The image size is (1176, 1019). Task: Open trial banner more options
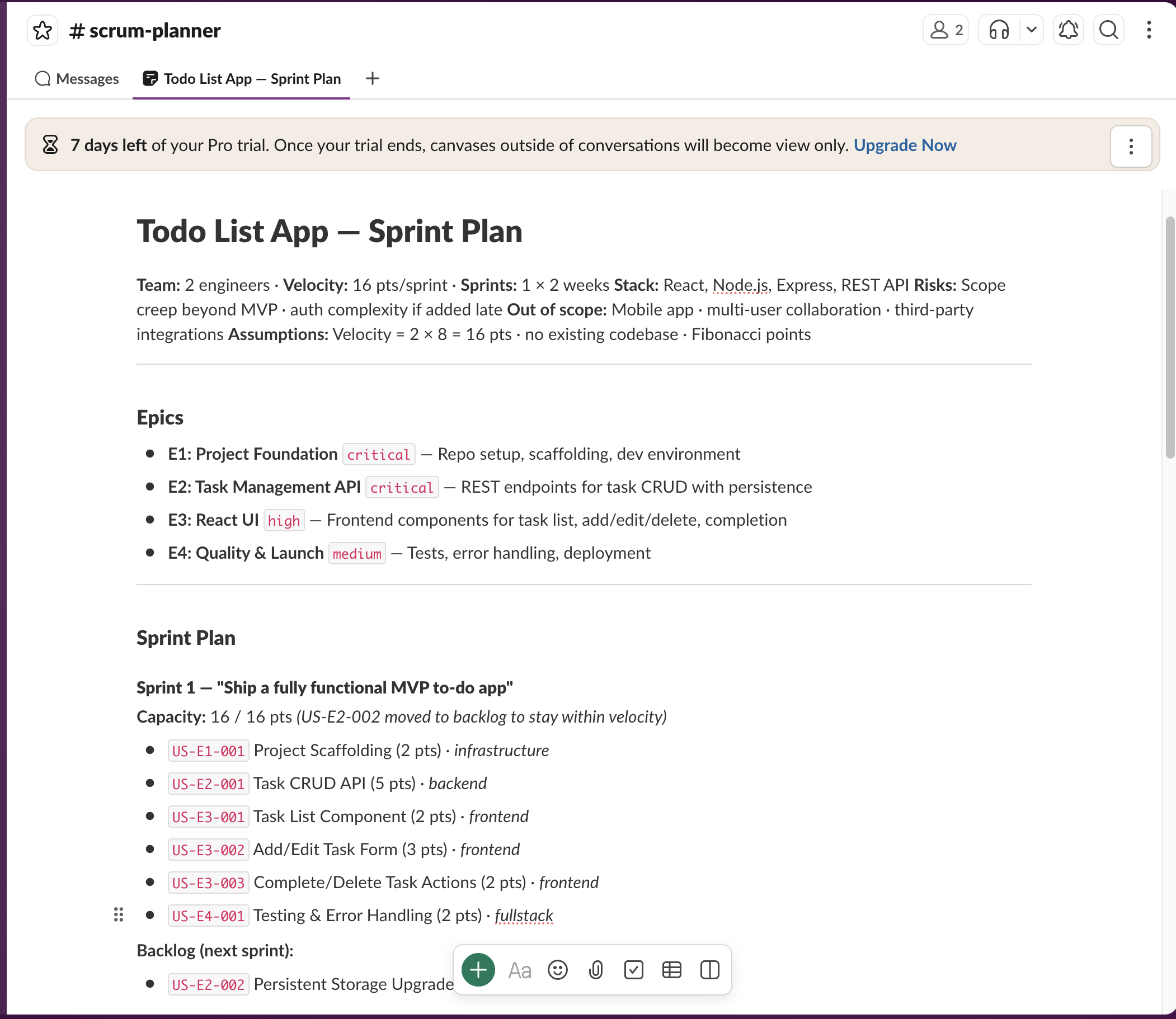1131,146
